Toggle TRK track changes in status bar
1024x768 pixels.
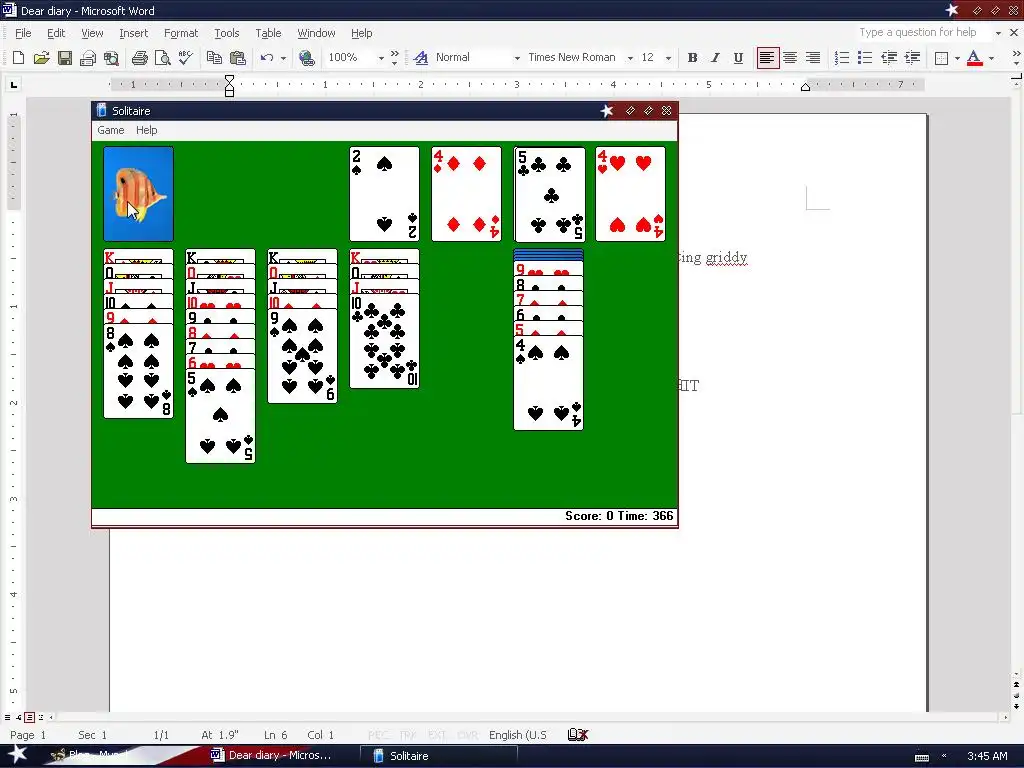click(x=408, y=735)
